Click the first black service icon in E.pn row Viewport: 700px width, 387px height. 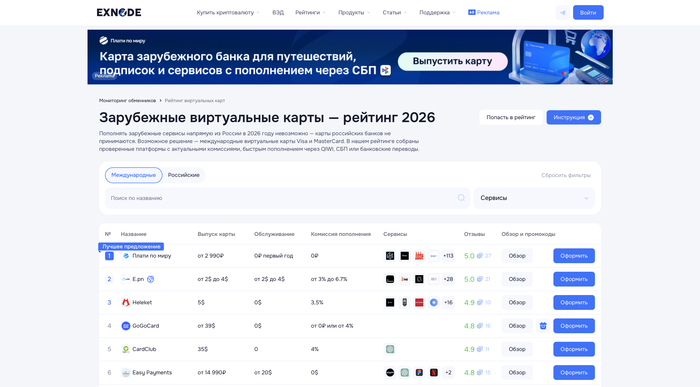coord(390,279)
